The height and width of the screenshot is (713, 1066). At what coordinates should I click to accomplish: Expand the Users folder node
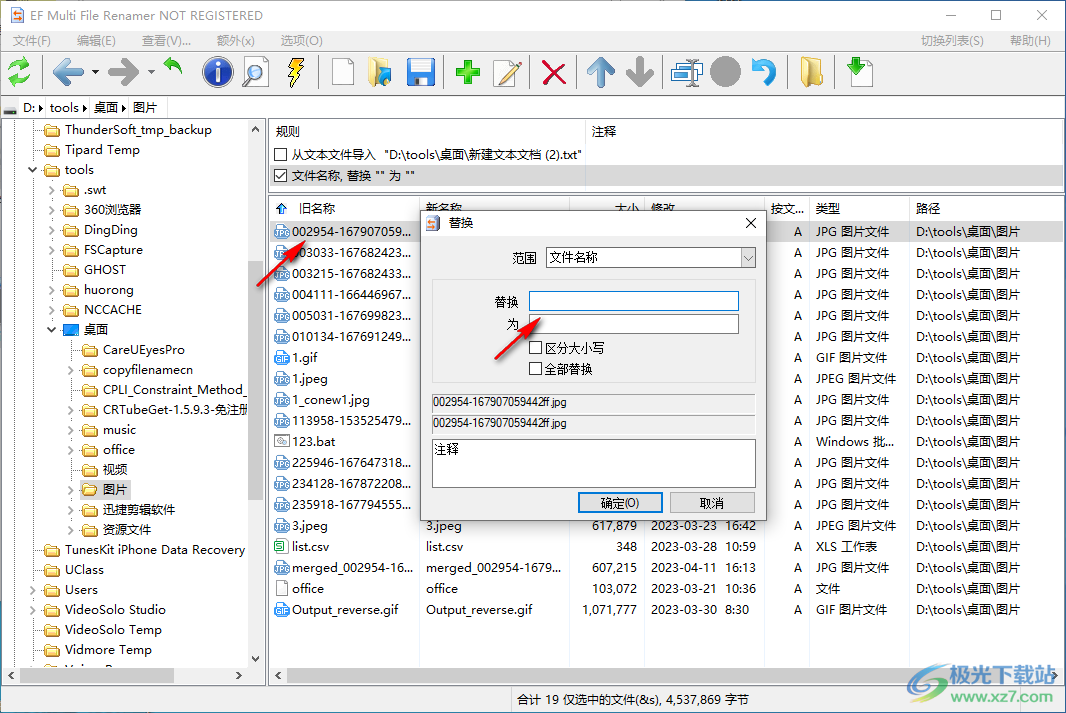tap(32, 590)
